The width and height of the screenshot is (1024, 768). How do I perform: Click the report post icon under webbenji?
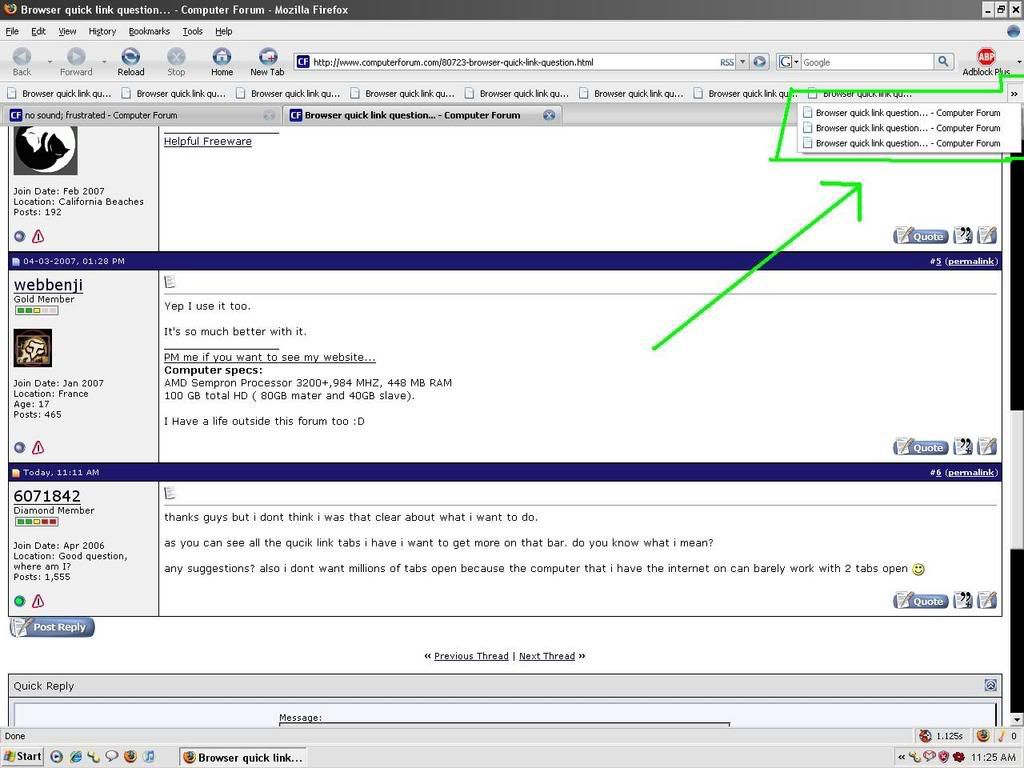38,448
